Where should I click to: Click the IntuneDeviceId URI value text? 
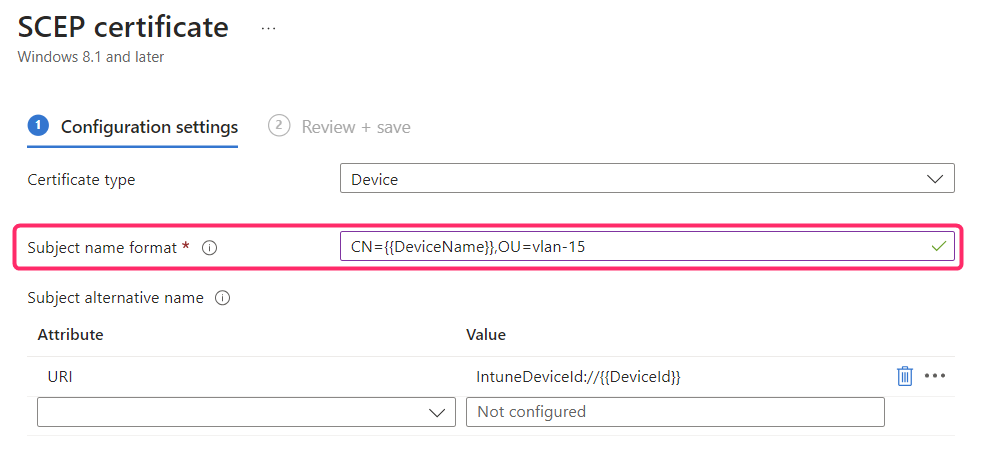(x=578, y=377)
